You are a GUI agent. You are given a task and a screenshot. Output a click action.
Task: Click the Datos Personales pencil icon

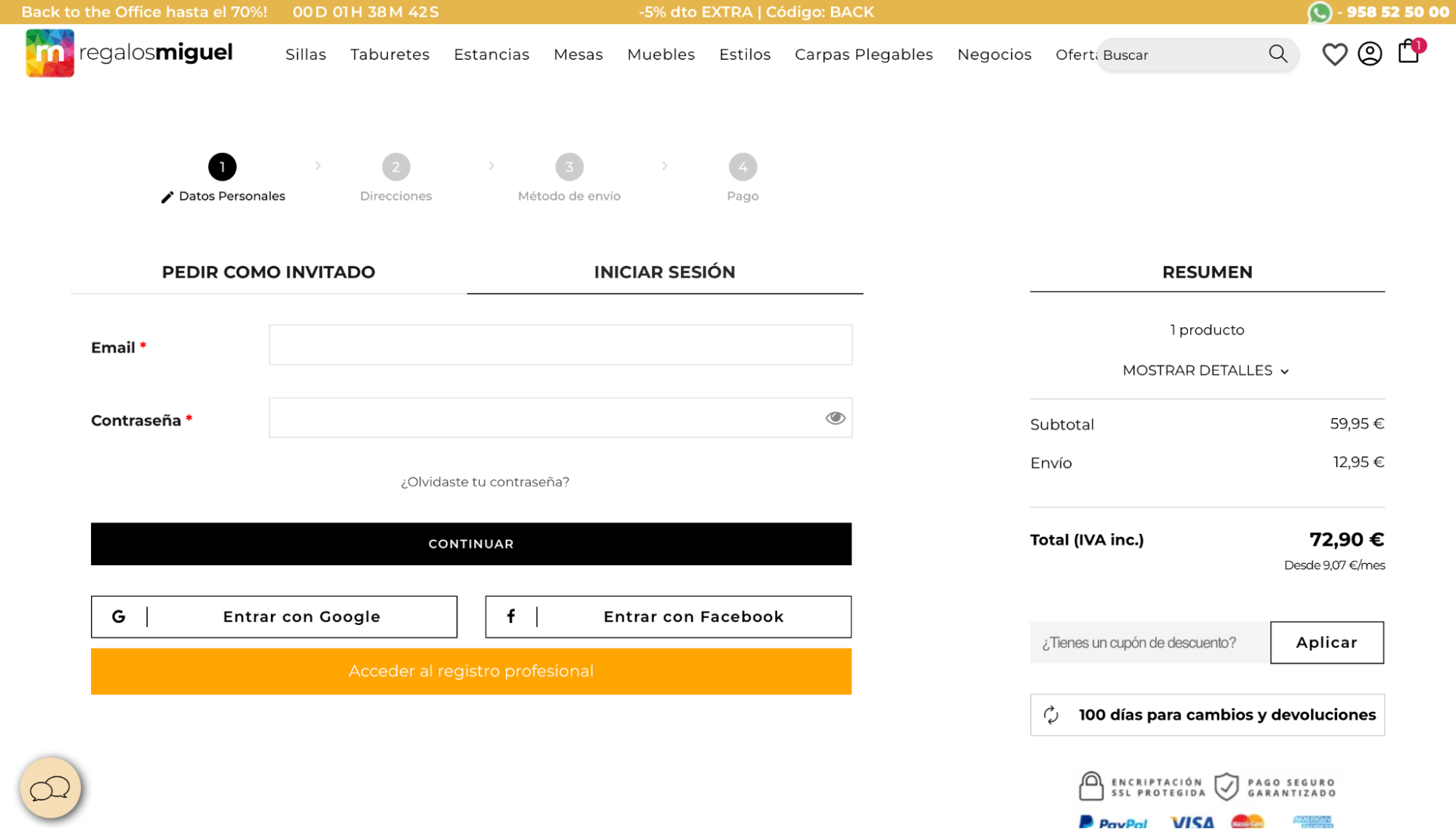[x=167, y=197]
